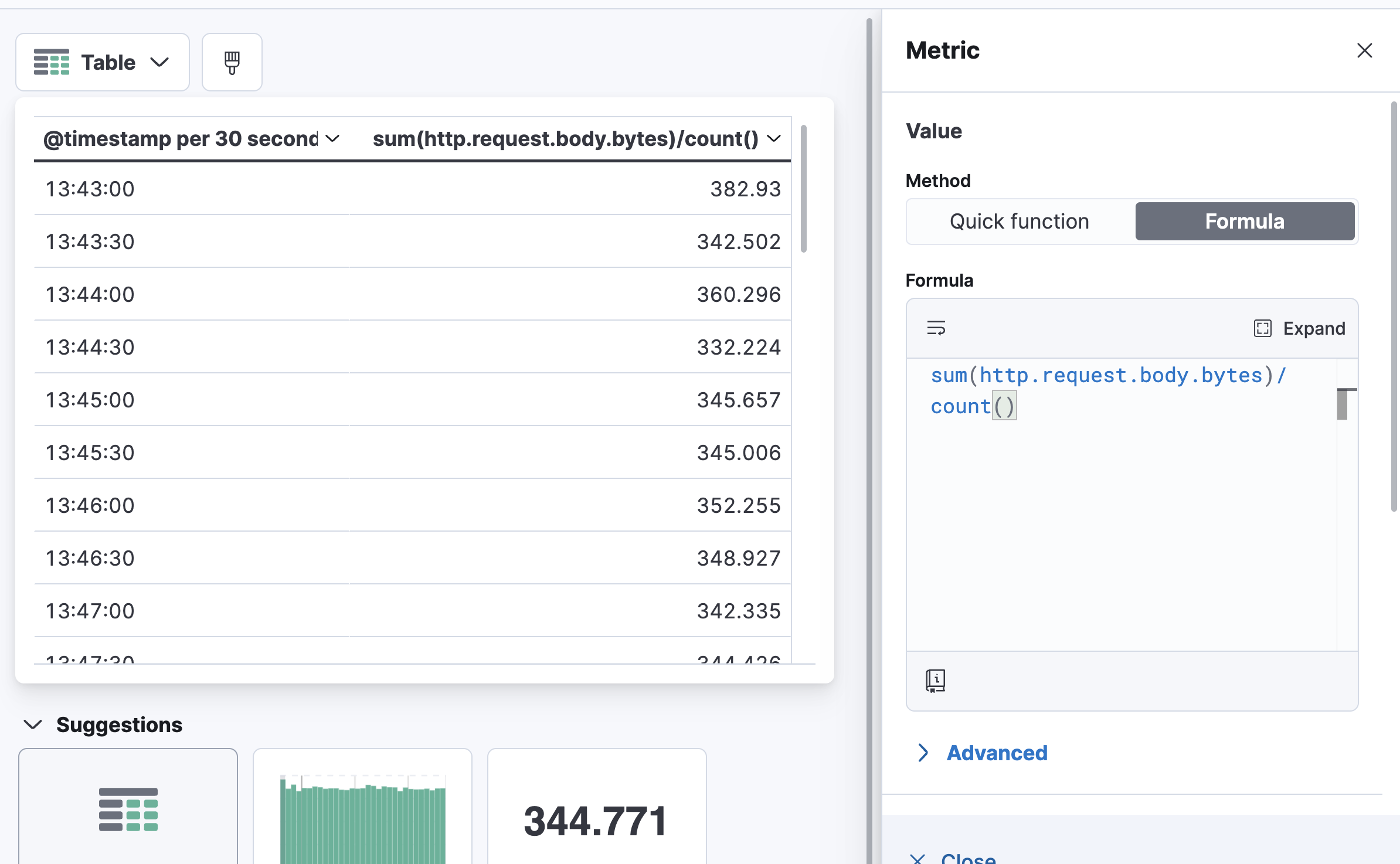Open the sum/count column header chevron
Image resolution: width=1400 pixels, height=864 pixels.
(774, 139)
